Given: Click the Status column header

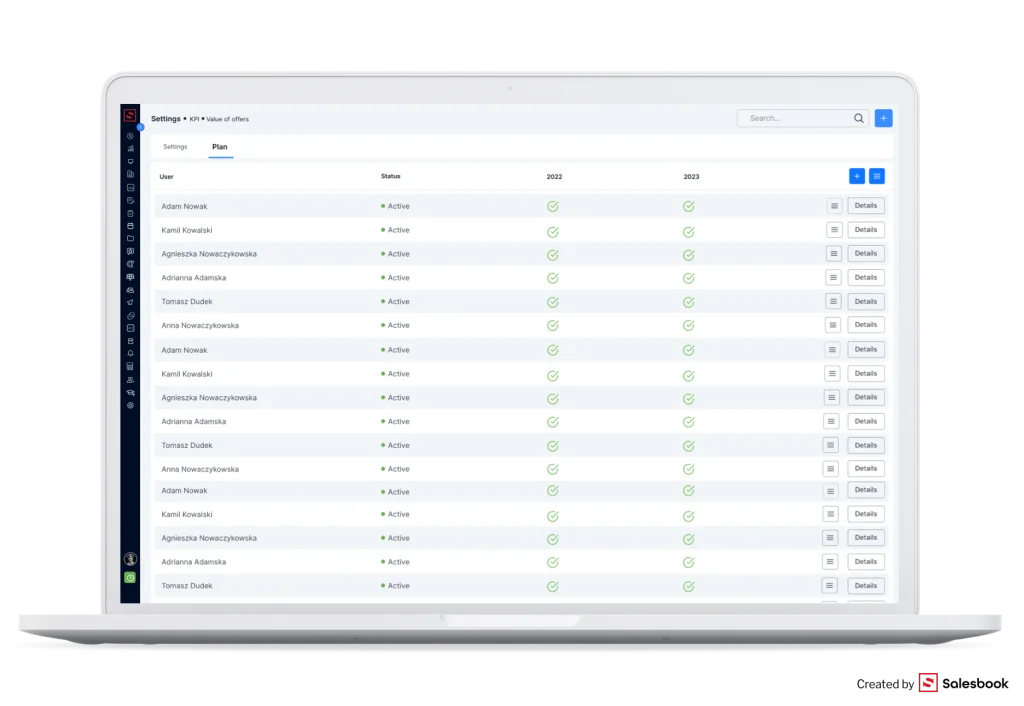Looking at the screenshot, I should pyautogui.click(x=391, y=176).
